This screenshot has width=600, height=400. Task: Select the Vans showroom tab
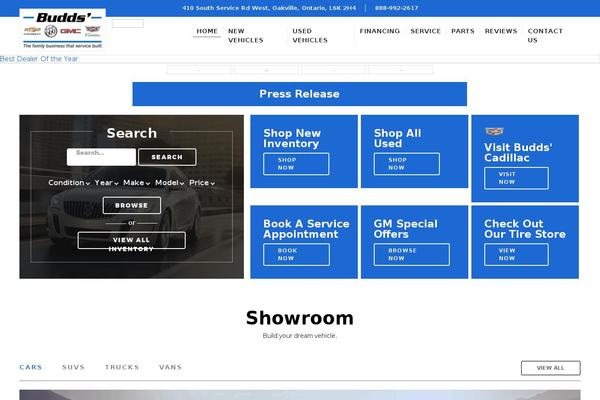[x=171, y=367]
